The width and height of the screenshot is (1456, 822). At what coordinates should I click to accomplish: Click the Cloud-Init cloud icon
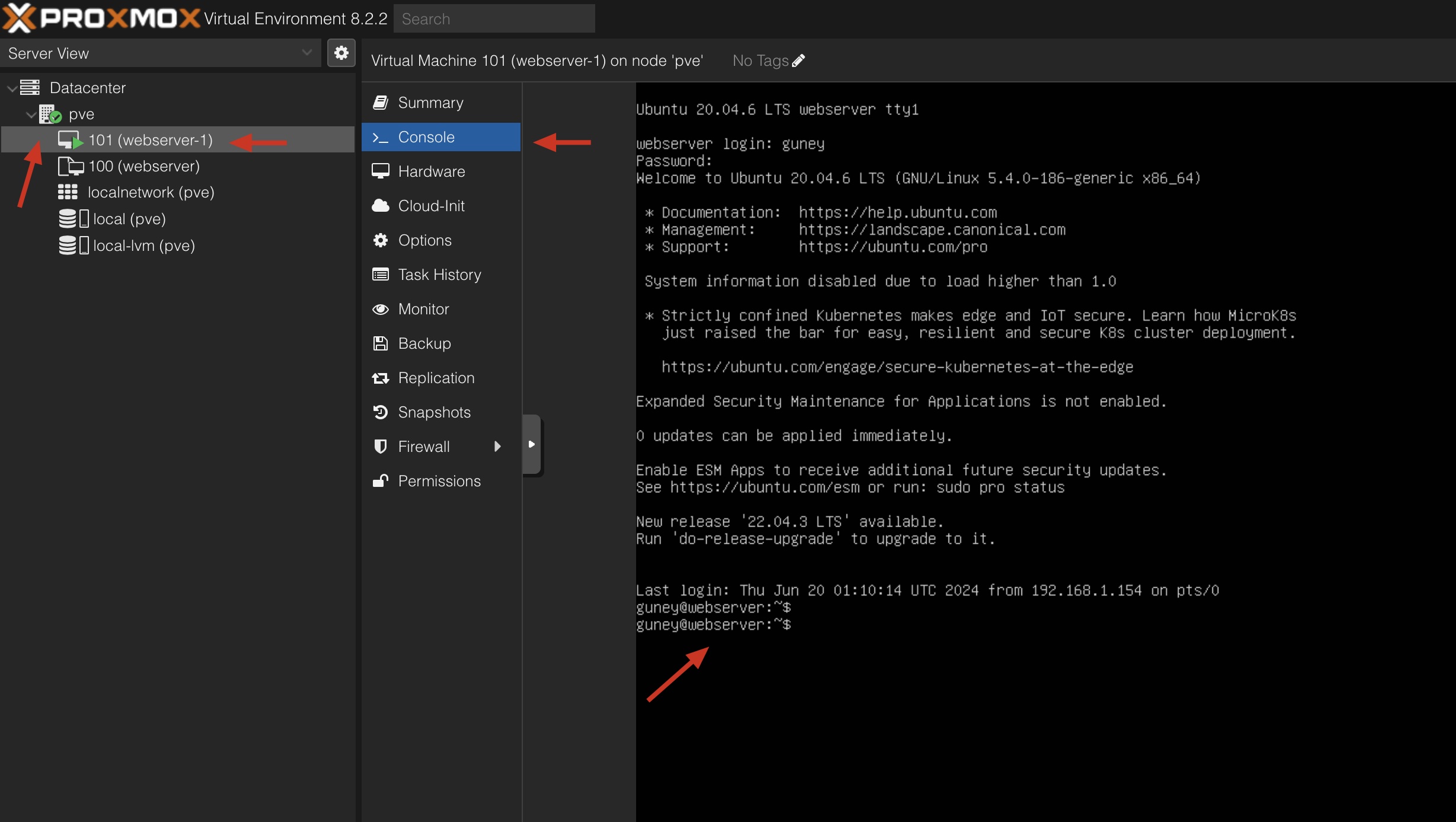380,206
